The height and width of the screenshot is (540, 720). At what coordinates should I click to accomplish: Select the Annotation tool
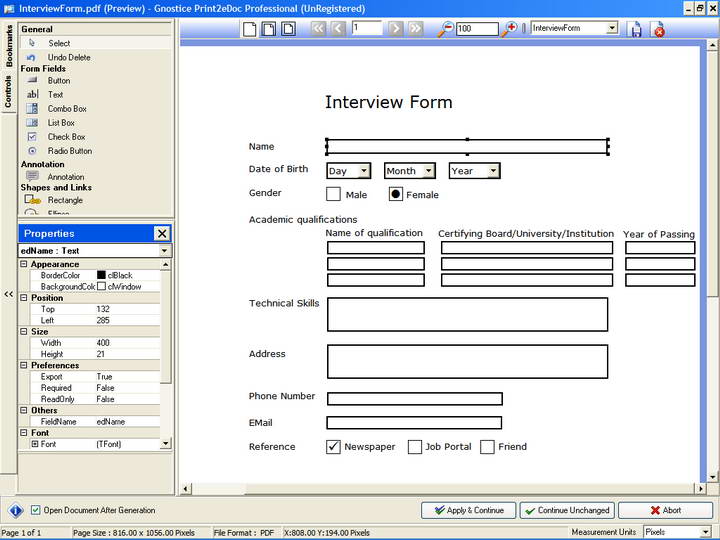tap(66, 177)
